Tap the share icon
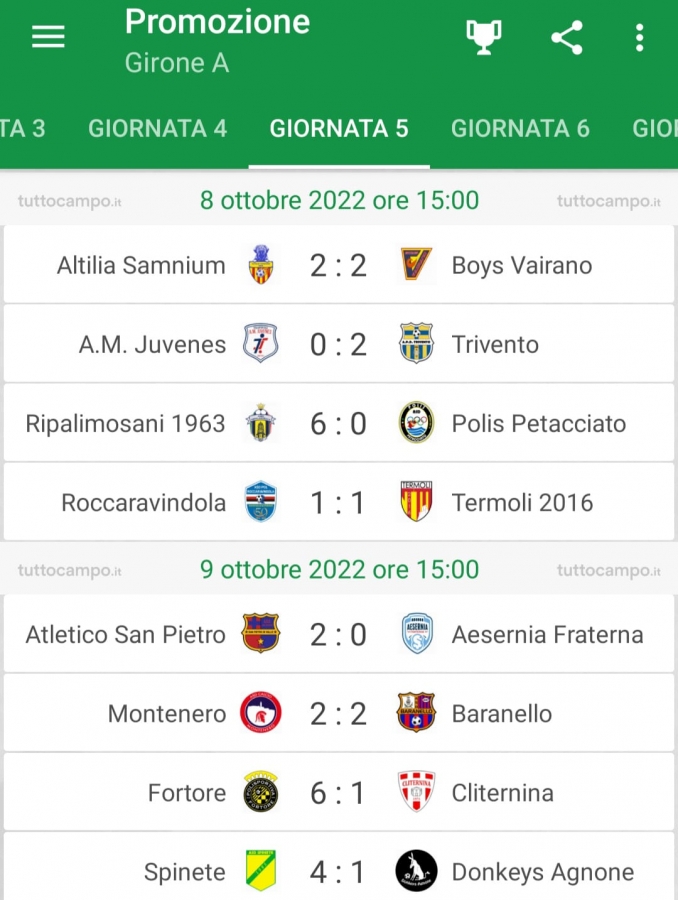The width and height of the screenshot is (678, 900). point(567,38)
